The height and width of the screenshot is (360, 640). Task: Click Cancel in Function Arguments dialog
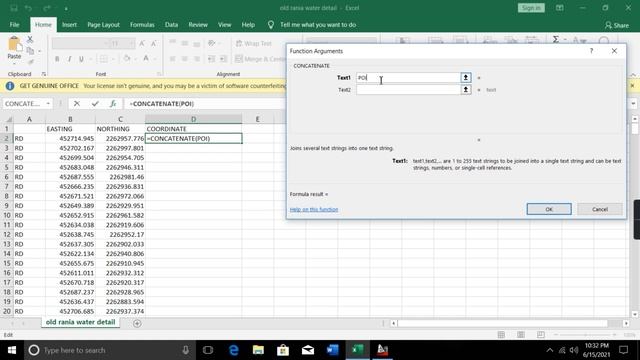600,209
